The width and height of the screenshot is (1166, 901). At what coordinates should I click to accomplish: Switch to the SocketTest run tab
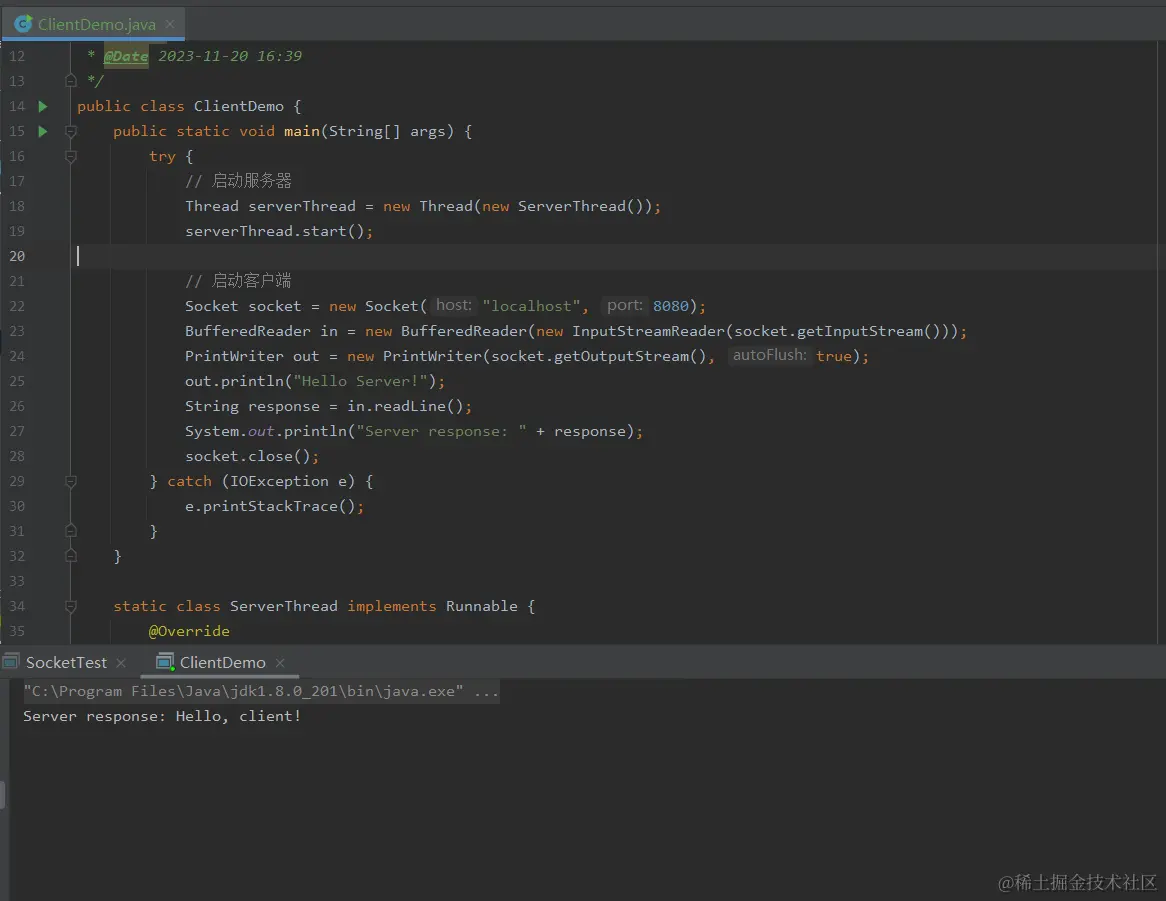pos(66,662)
